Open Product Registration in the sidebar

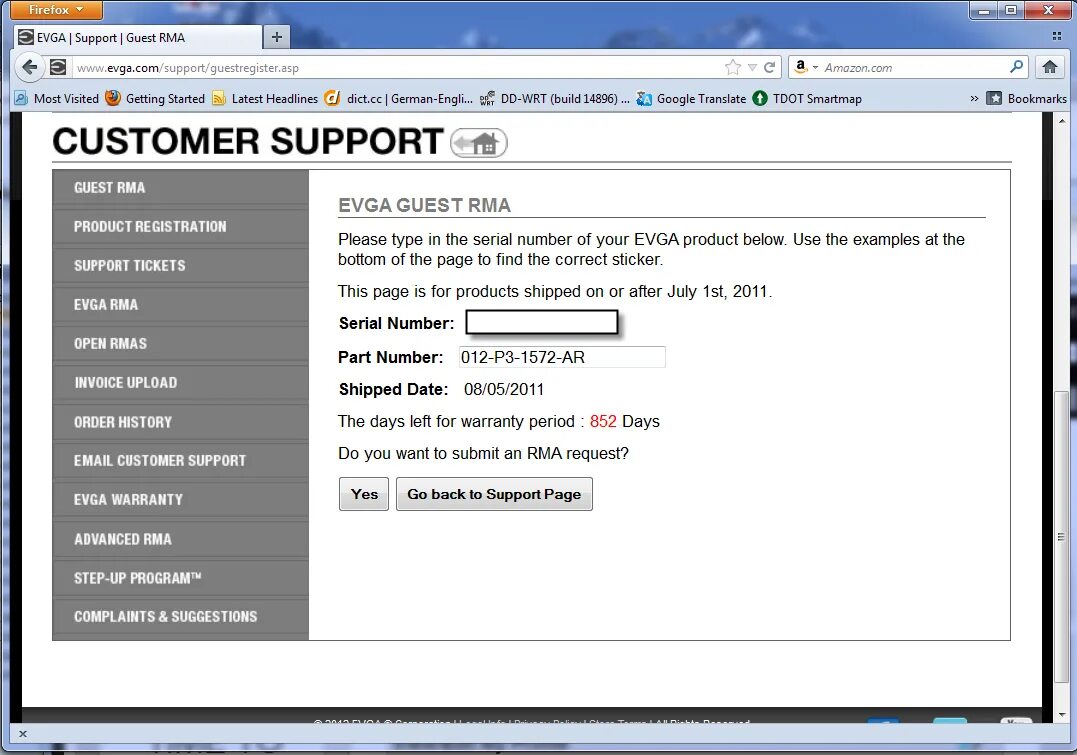pyautogui.click(x=181, y=227)
